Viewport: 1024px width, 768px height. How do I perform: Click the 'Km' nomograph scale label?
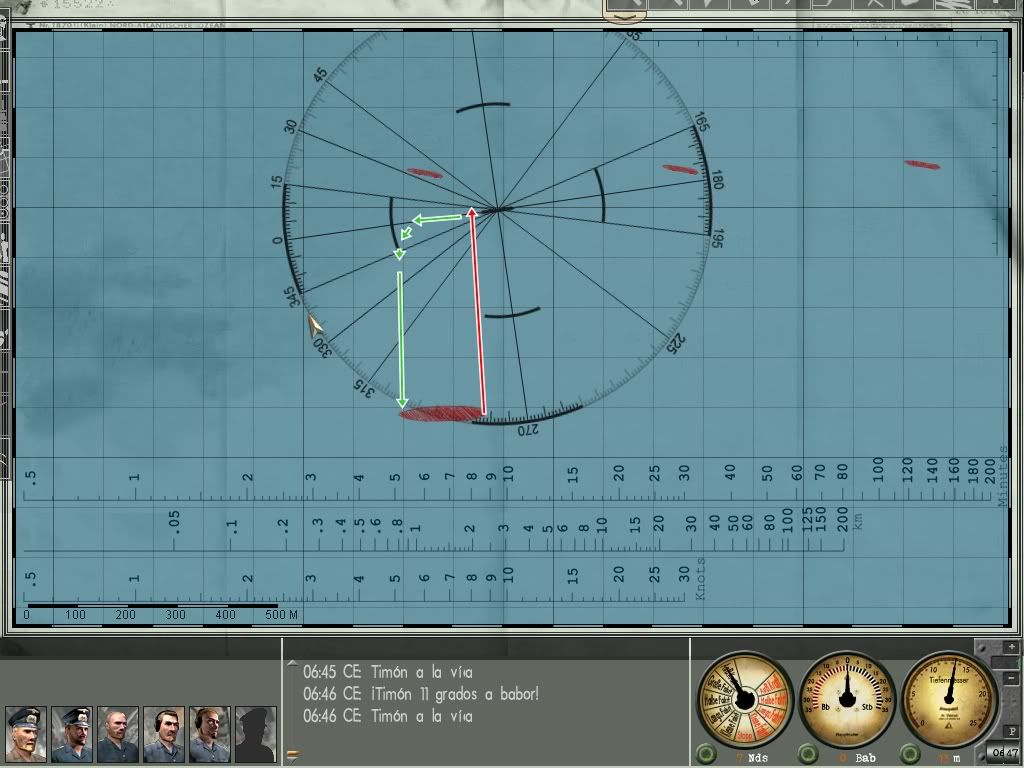pos(858,521)
